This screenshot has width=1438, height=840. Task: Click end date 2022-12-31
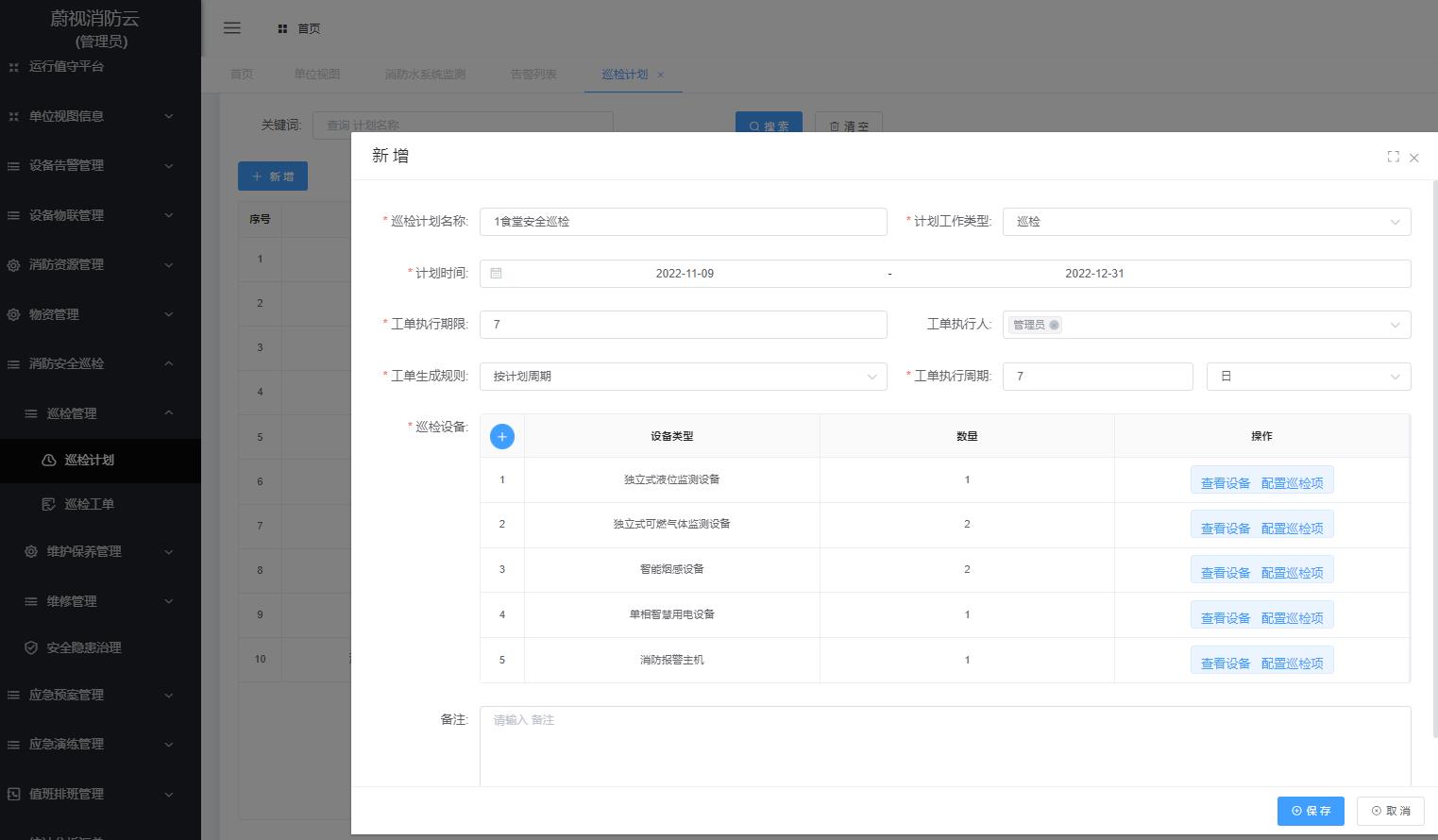[x=1094, y=274]
